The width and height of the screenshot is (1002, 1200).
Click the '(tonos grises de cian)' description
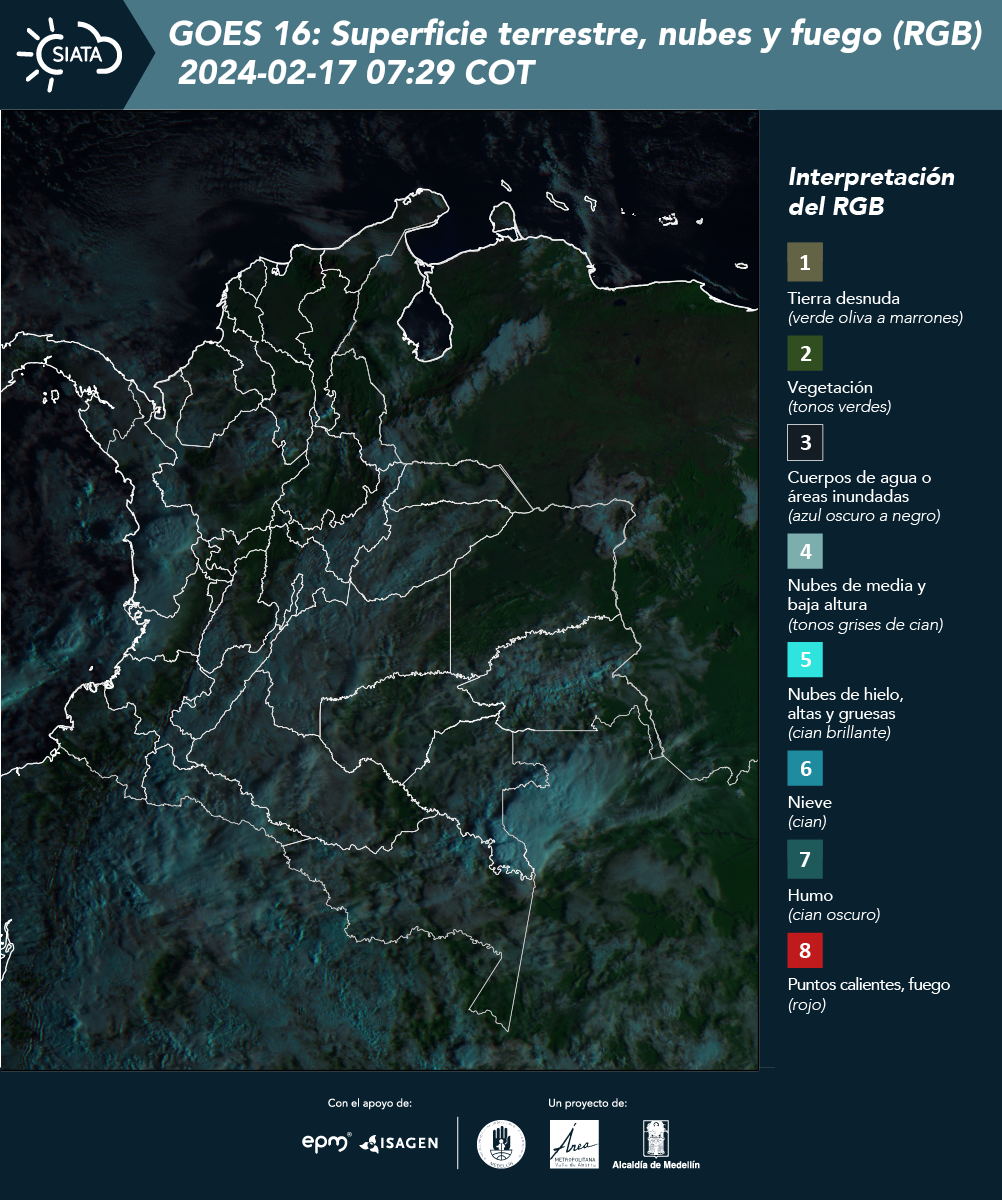point(865,625)
